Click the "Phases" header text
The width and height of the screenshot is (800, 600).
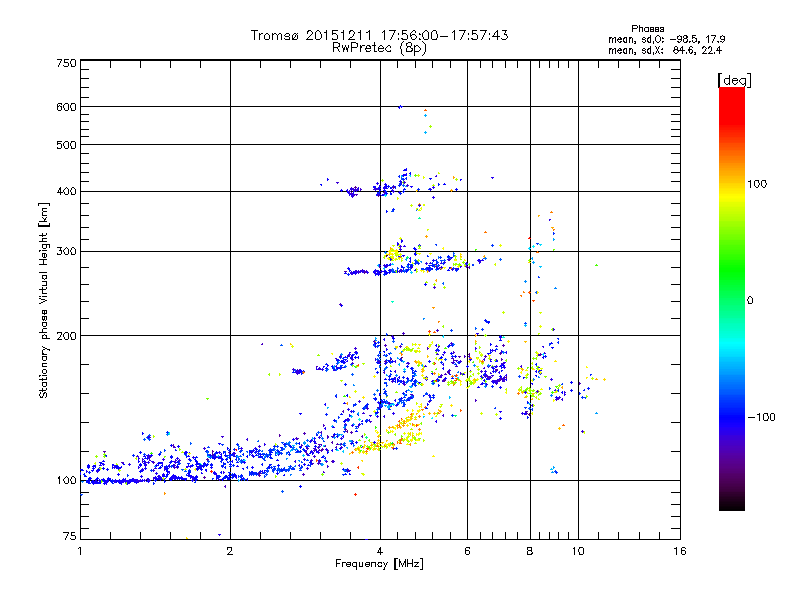647,29
